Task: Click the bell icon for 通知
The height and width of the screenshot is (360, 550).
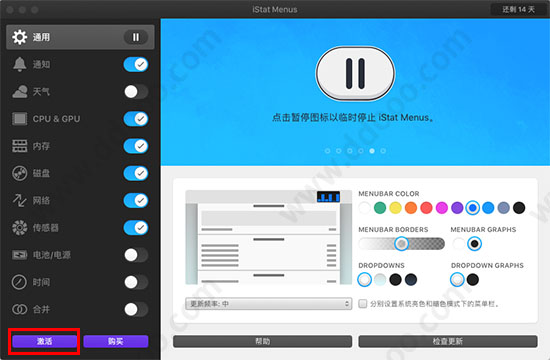Action: (19, 64)
